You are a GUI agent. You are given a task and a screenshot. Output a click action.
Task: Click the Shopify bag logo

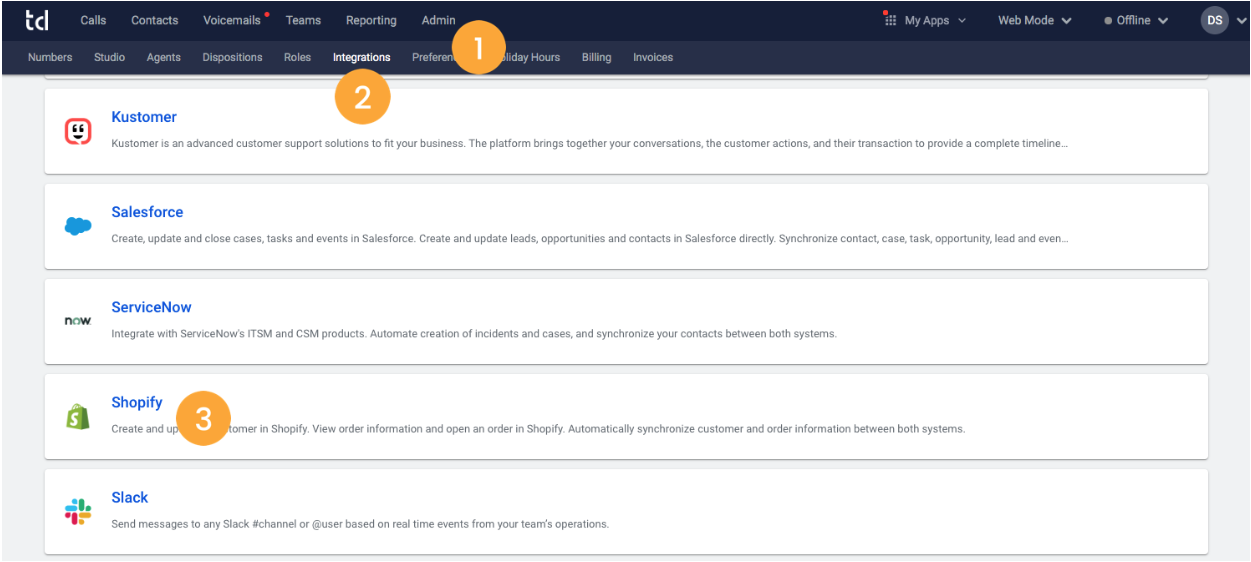point(78,416)
